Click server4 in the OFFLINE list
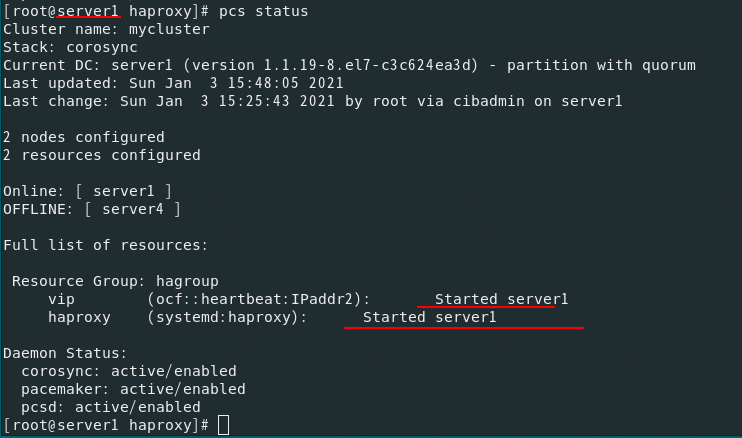Viewport: 742px width, 438px height. tap(132, 209)
